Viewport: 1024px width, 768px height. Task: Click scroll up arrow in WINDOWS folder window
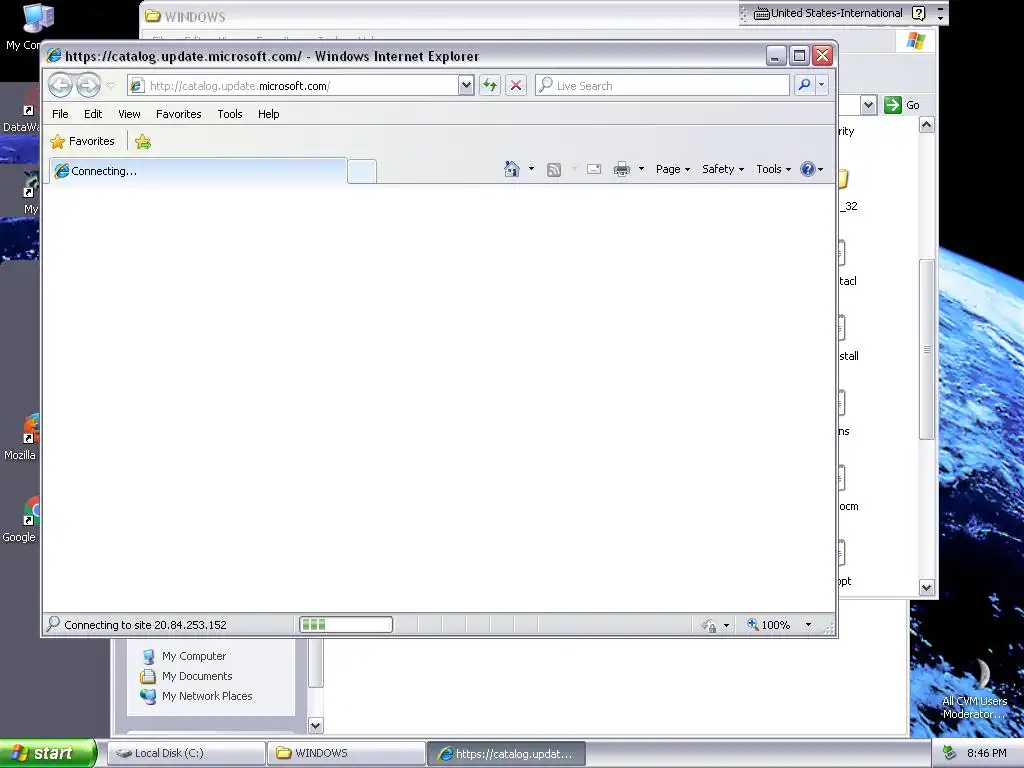tap(927, 125)
